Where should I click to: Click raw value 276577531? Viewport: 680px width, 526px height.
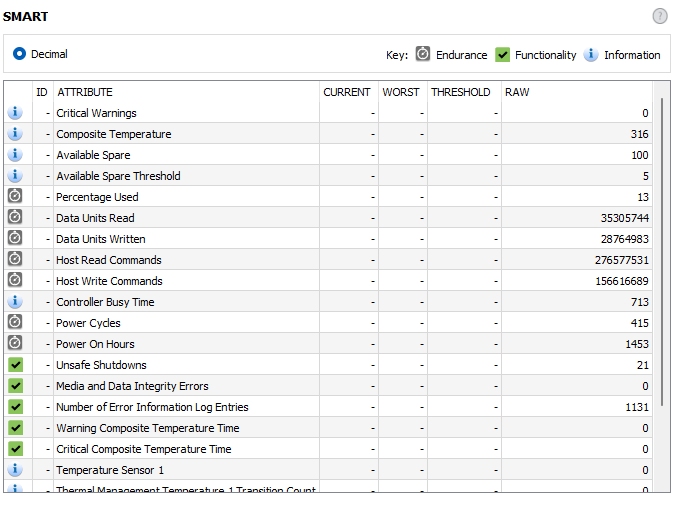622,260
